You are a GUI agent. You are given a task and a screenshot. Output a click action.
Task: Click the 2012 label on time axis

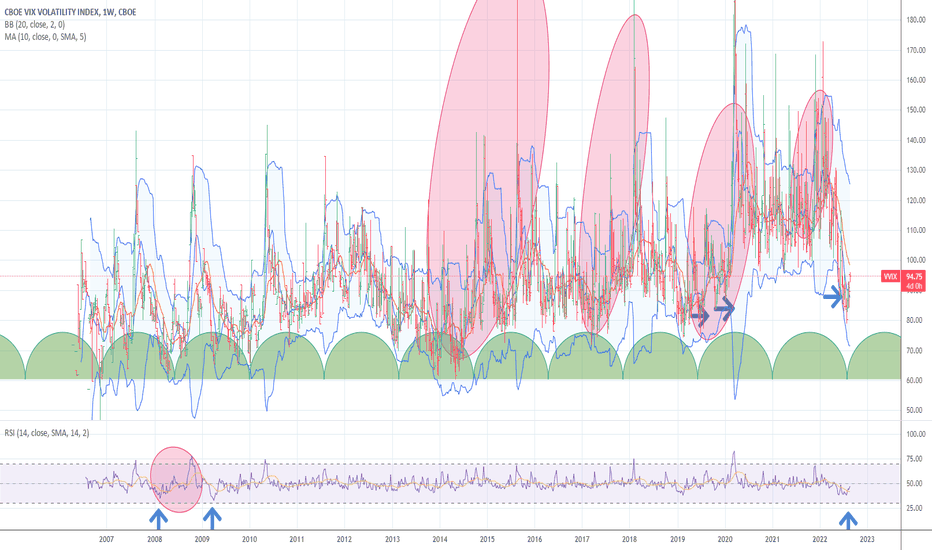[x=344, y=539]
